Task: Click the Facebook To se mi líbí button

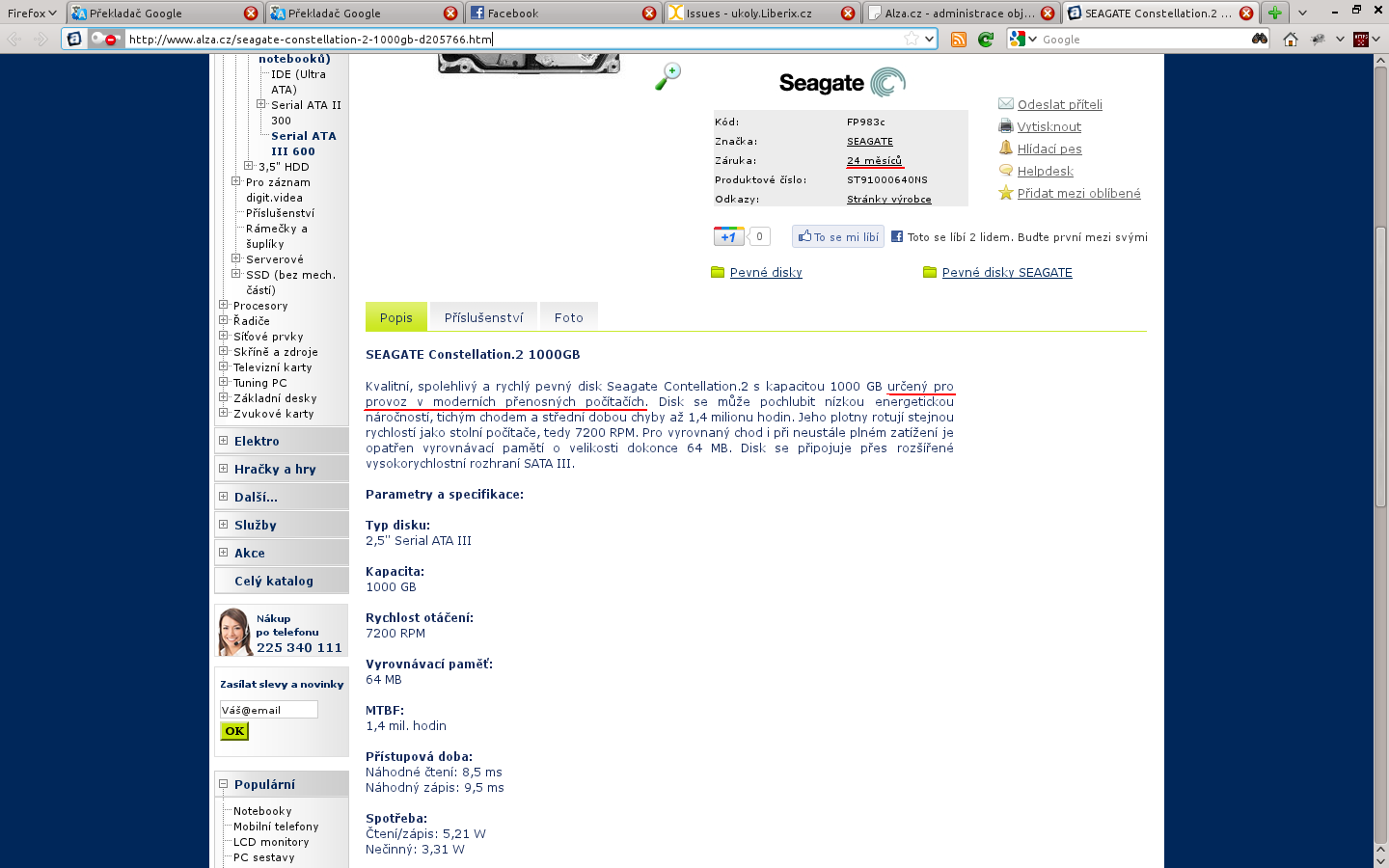Action: tap(837, 236)
